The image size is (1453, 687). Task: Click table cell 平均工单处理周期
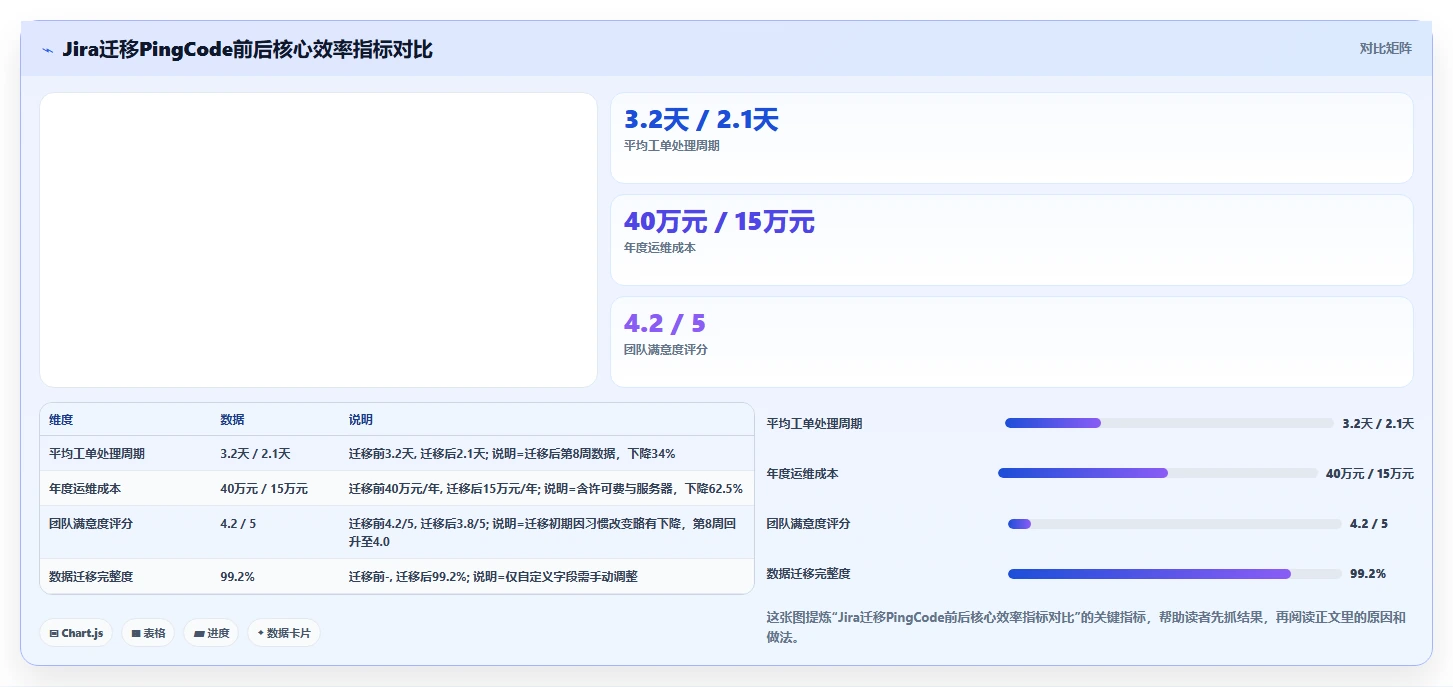tap(97, 454)
